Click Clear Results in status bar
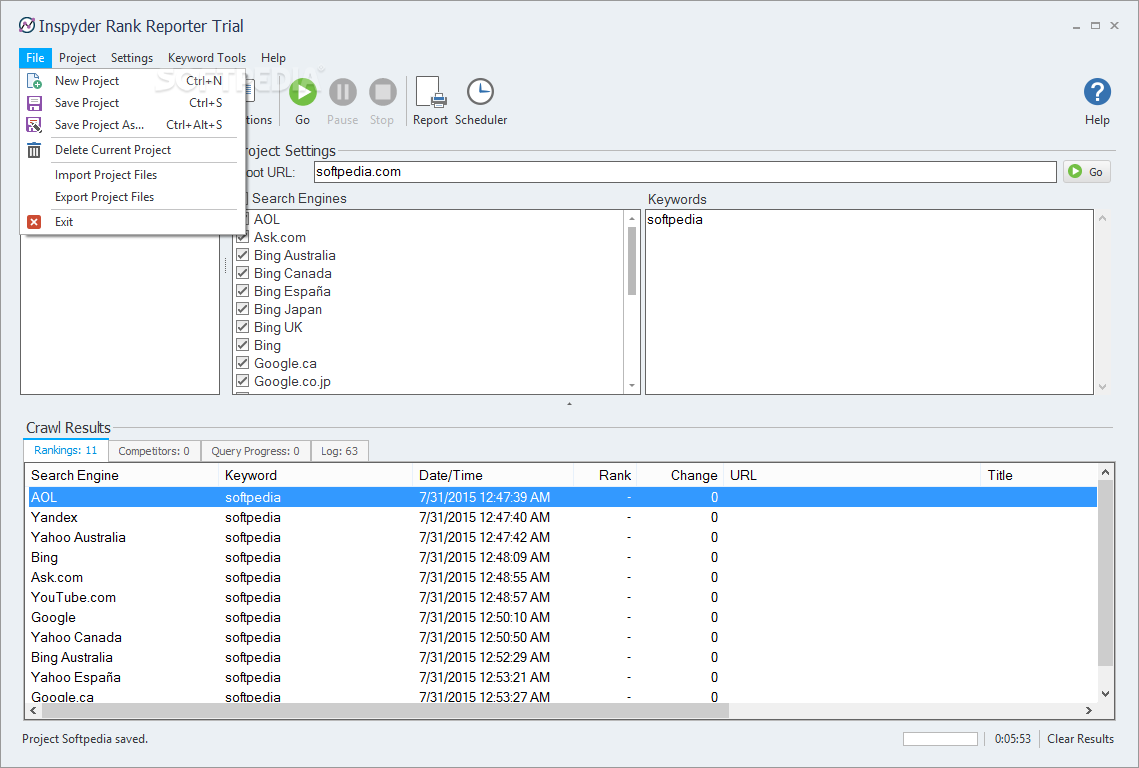 point(1080,739)
